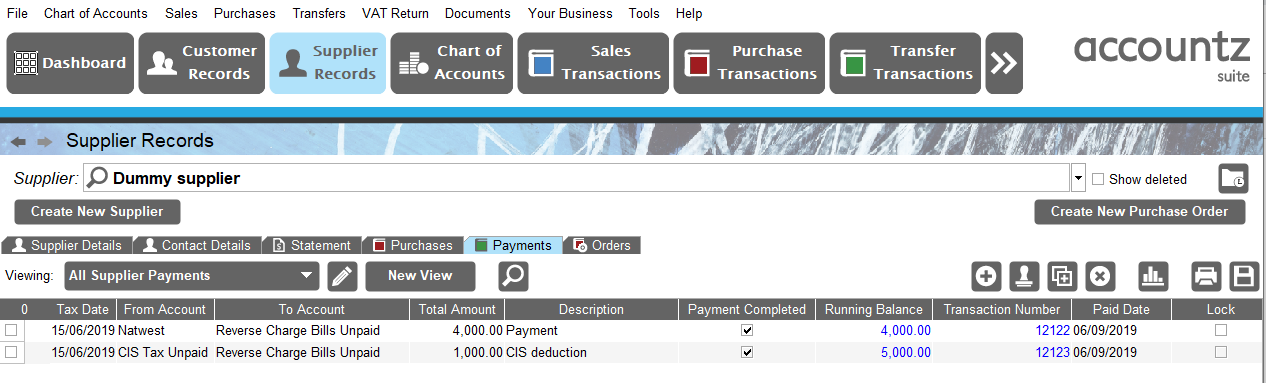The image size is (1266, 383).
Task: Go back with the left arrow icon
Action: (17, 141)
